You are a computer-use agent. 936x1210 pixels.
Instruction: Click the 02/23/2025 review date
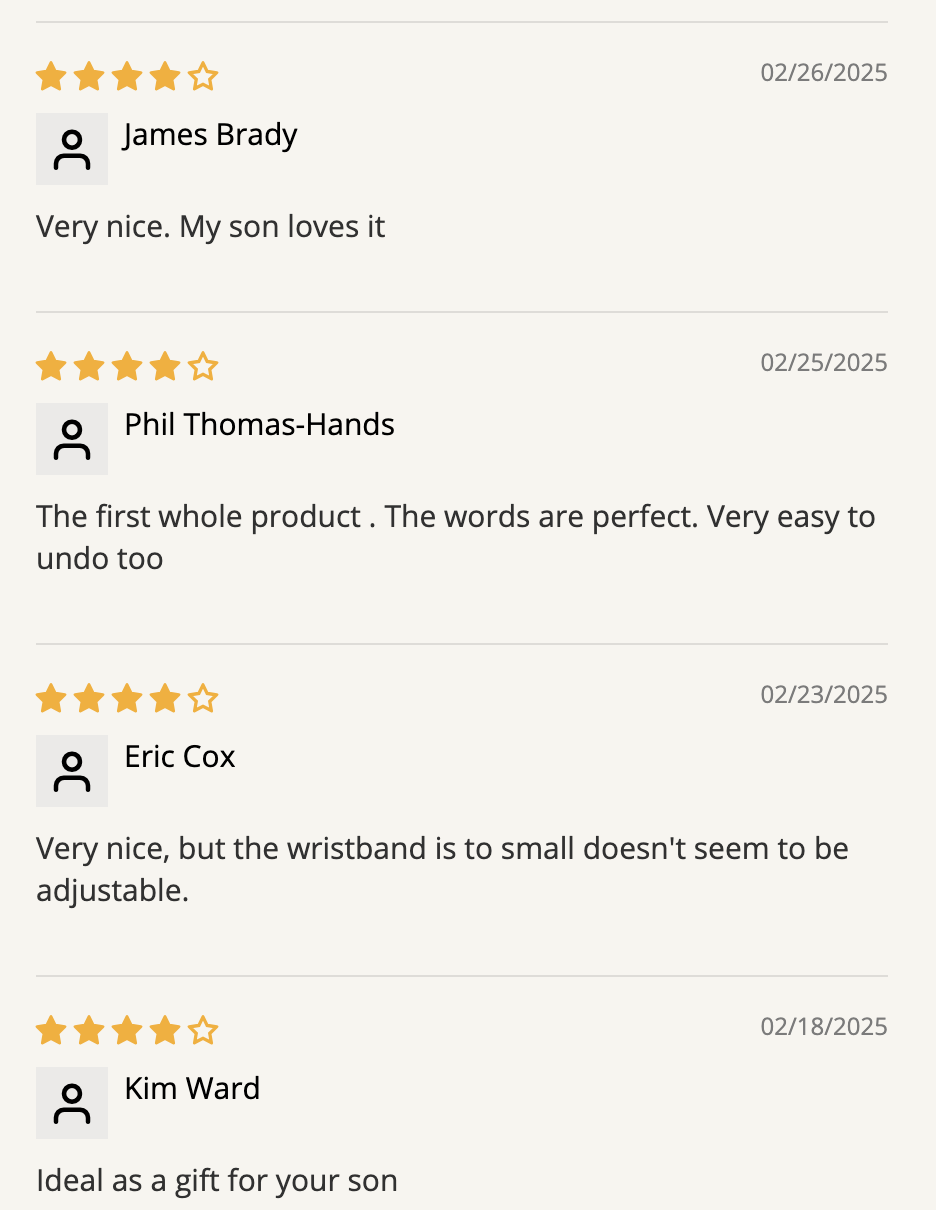[x=824, y=695]
